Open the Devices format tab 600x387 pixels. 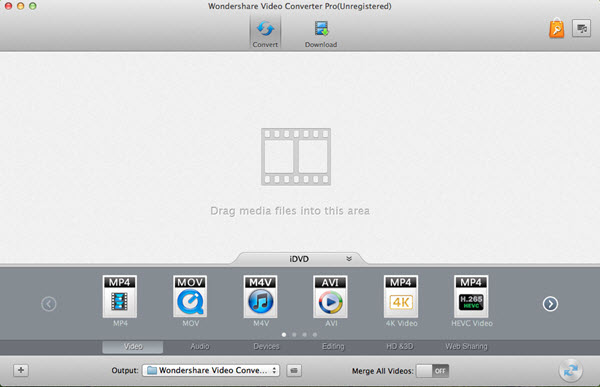tap(266, 347)
